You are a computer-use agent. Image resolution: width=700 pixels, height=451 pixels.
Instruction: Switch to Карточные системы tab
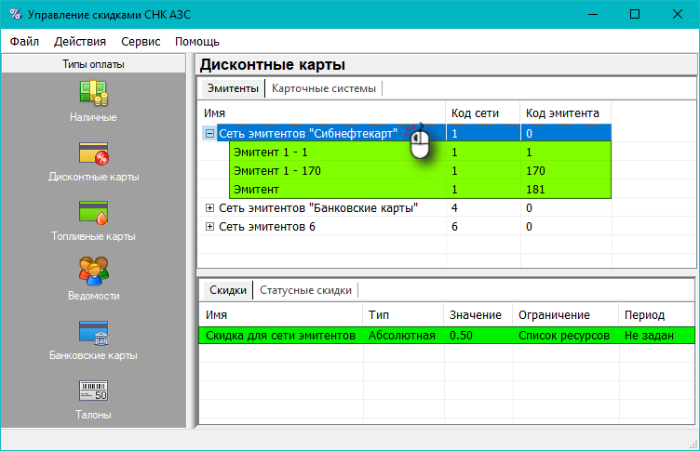324,88
